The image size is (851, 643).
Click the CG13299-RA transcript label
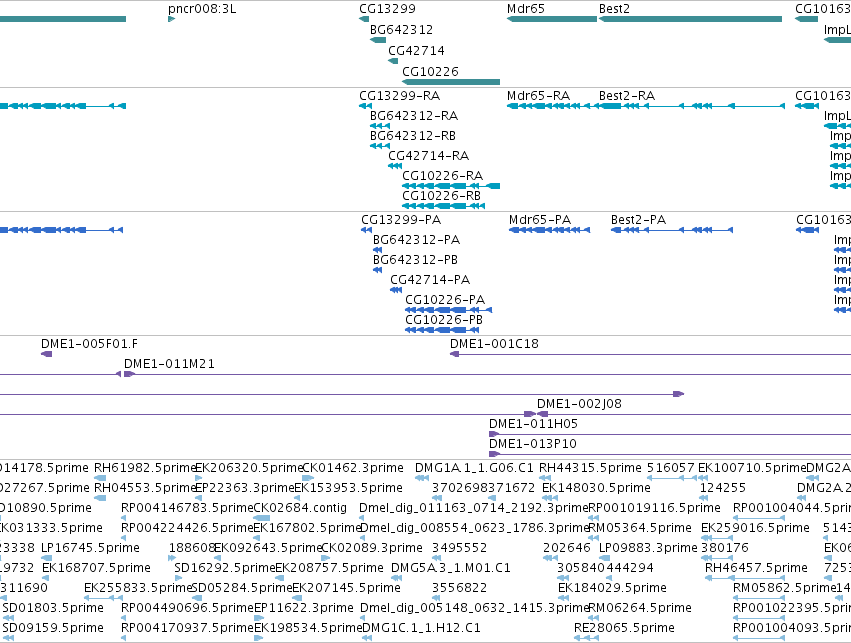click(x=399, y=96)
